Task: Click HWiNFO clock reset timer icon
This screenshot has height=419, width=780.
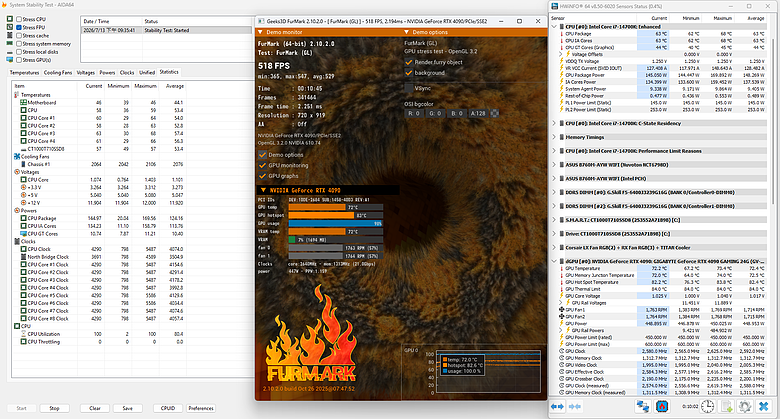Action: point(707,407)
